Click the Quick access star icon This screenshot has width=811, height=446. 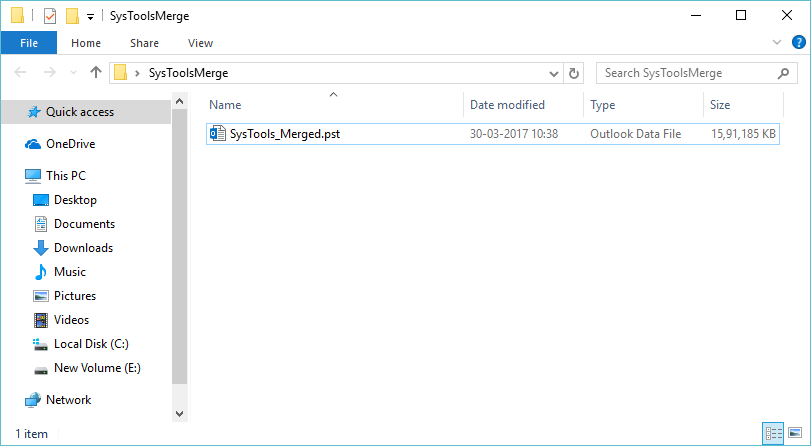(34, 112)
